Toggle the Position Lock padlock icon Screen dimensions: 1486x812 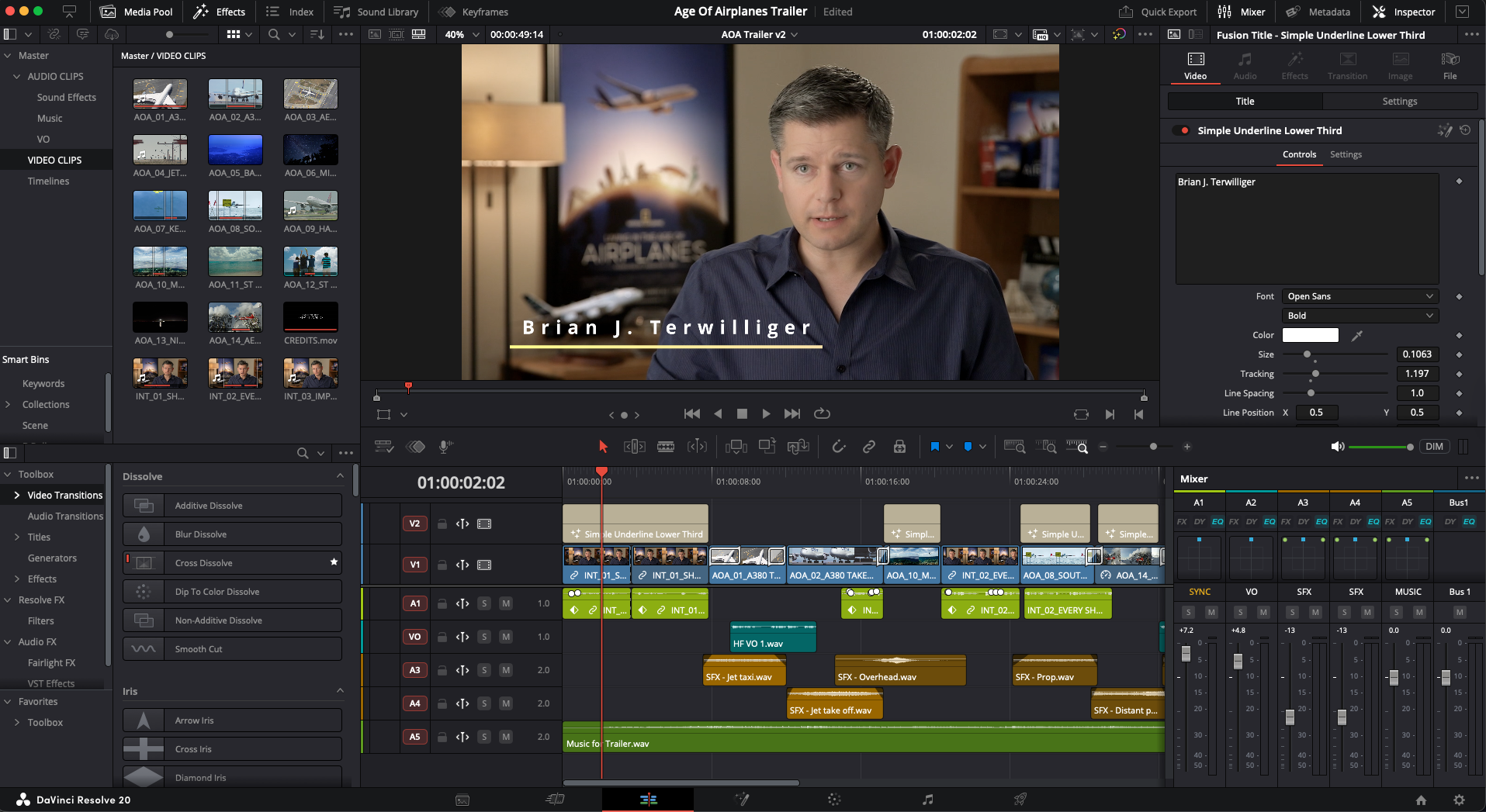[899, 447]
